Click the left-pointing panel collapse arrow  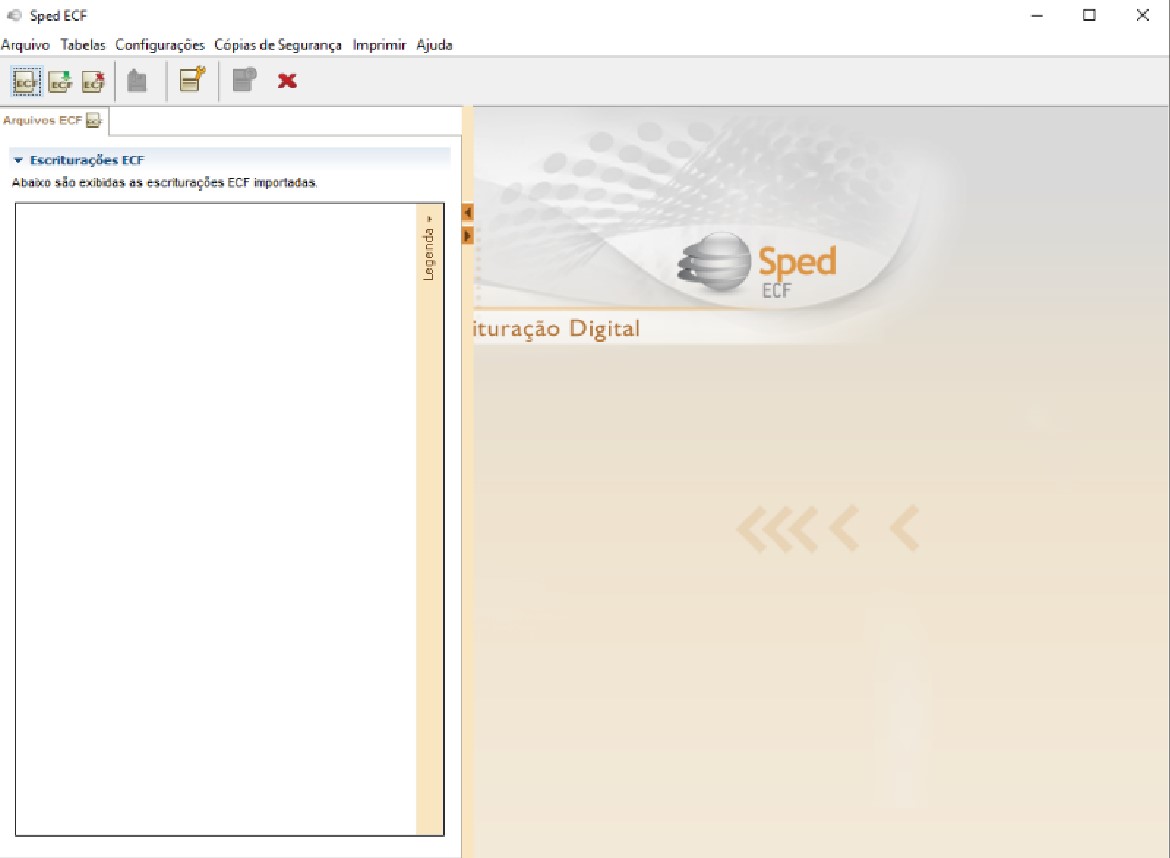pos(467,213)
